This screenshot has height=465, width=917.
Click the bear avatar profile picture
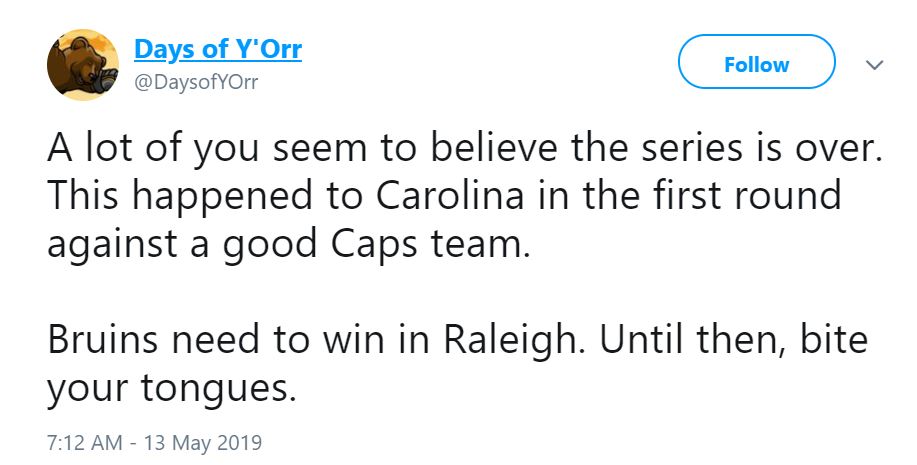pyautogui.click(x=83, y=67)
